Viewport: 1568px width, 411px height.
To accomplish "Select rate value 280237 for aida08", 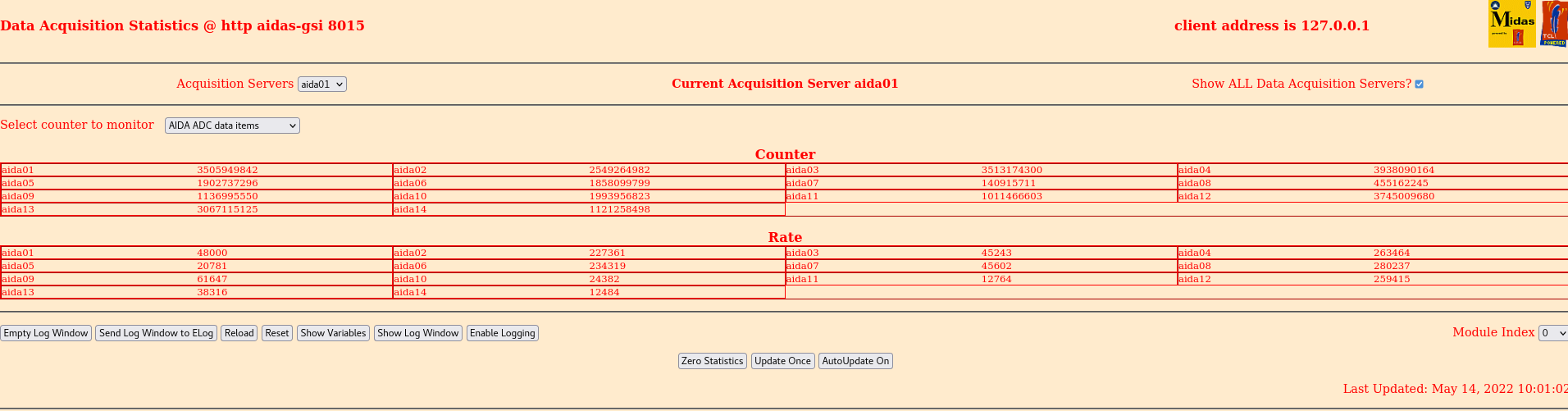I will [1392, 267].
